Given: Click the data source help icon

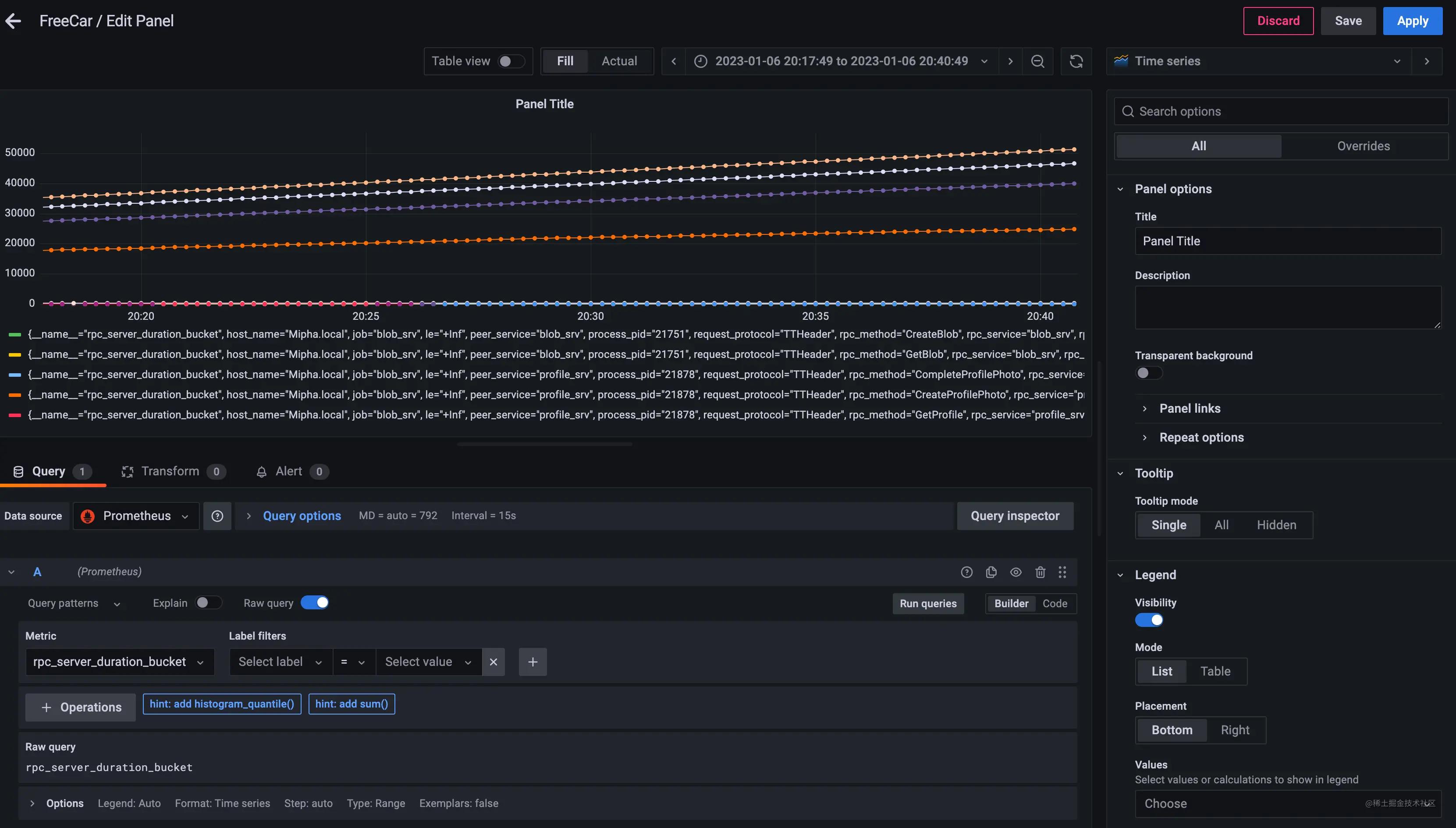Looking at the screenshot, I should tap(217, 516).
